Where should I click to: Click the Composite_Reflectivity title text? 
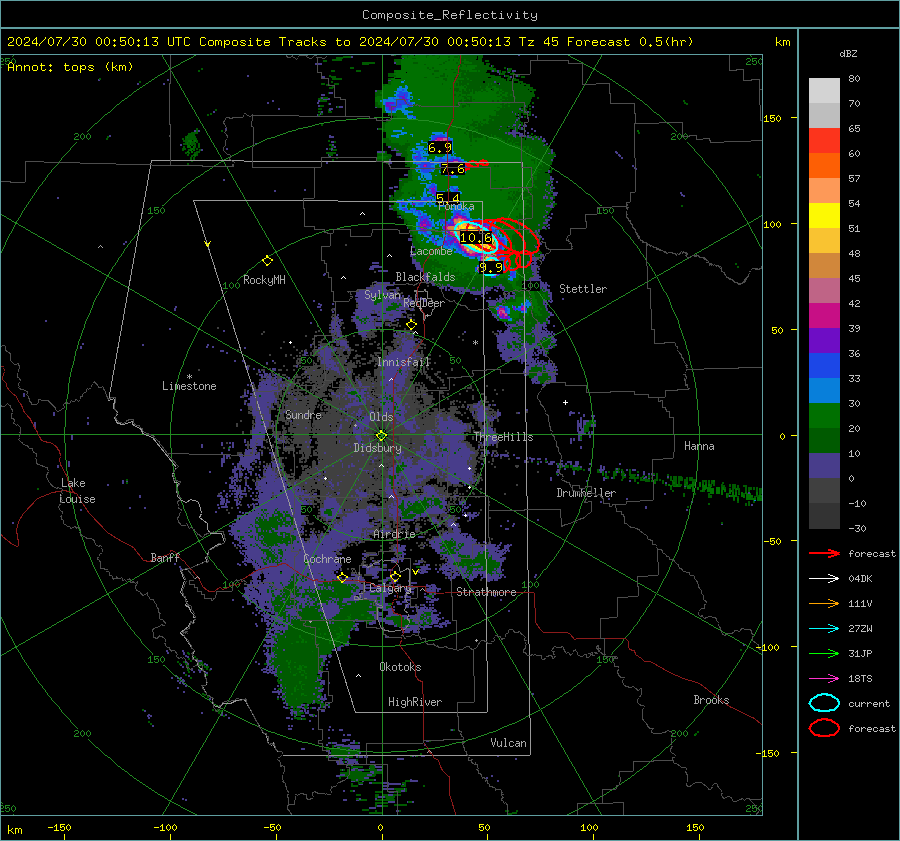click(450, 15)
